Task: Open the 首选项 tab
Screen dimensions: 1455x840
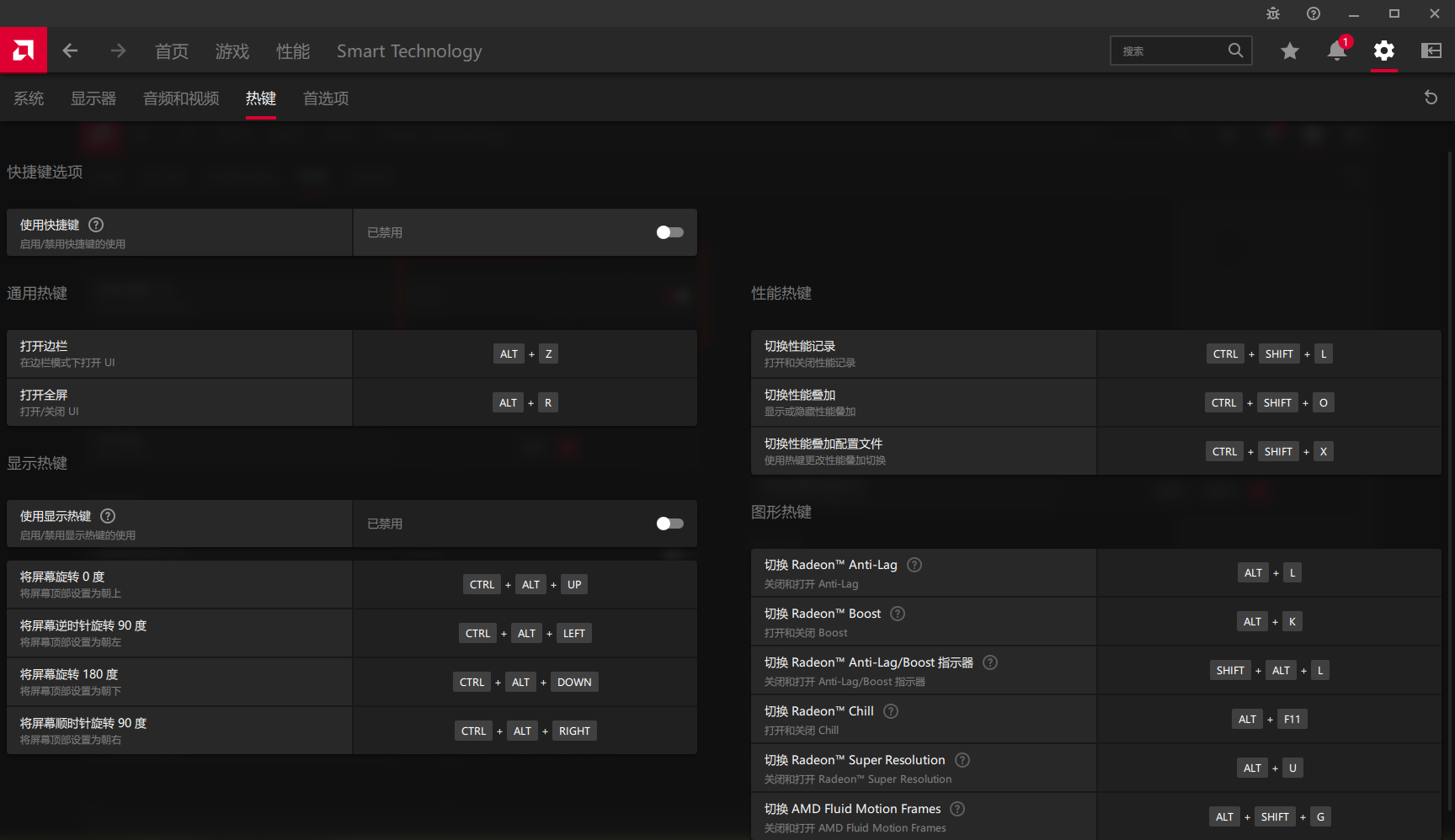Action: pyautogui.click(x=325, y=98)
